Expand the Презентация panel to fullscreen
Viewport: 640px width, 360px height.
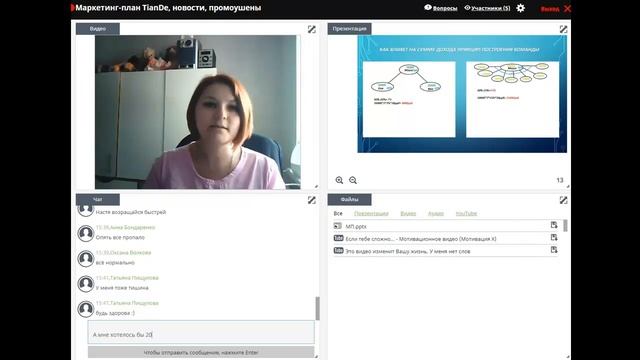(563, 29)
